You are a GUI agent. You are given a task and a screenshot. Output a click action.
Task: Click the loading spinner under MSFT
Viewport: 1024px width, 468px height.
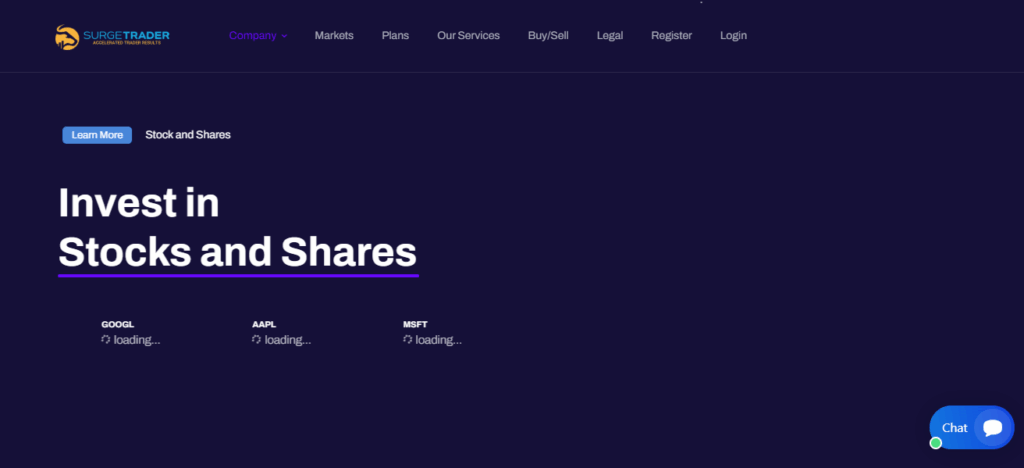pos(408,340)
